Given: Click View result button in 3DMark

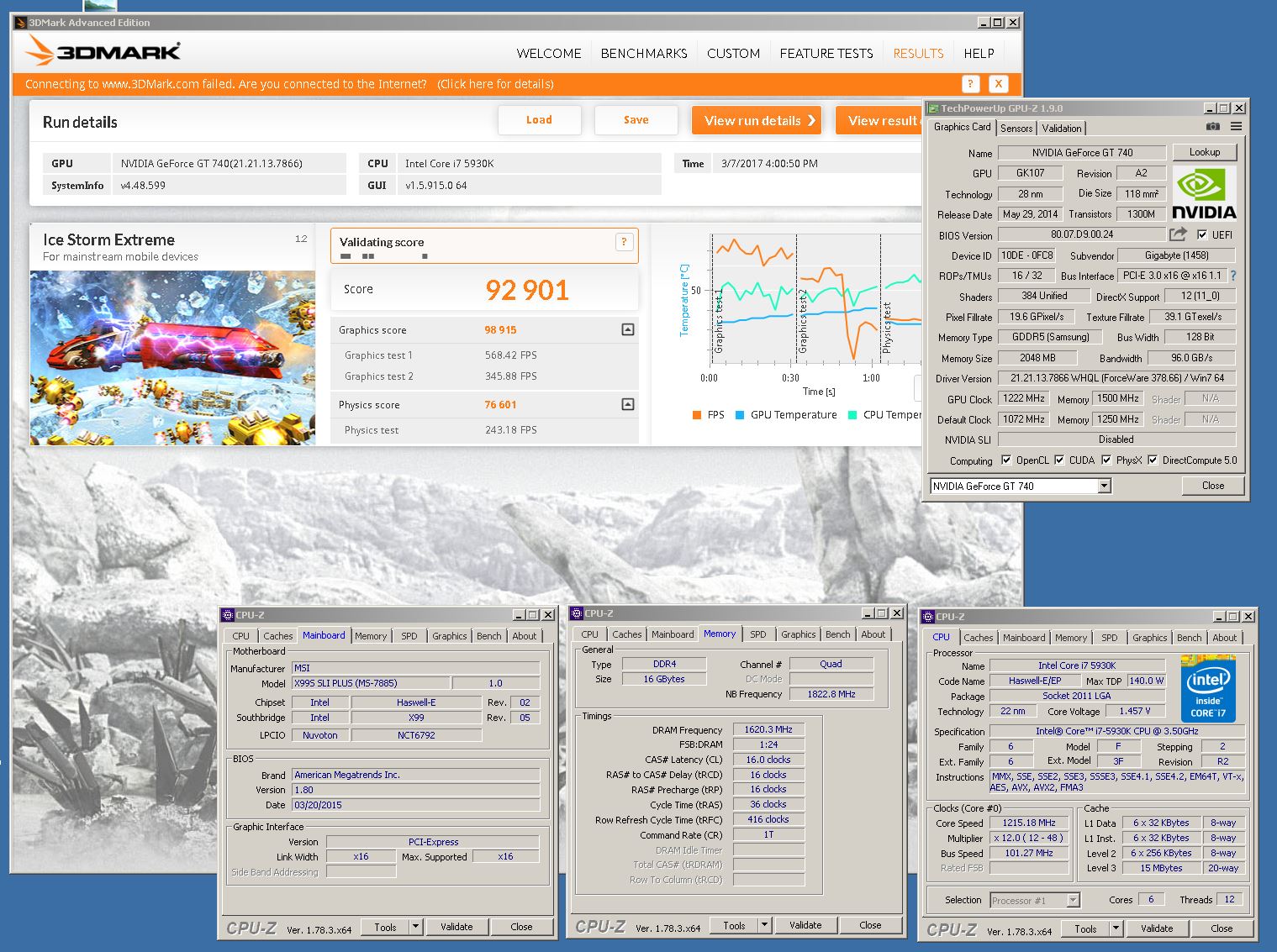Looking at the screenshot, I should click(x=879, y=120).
